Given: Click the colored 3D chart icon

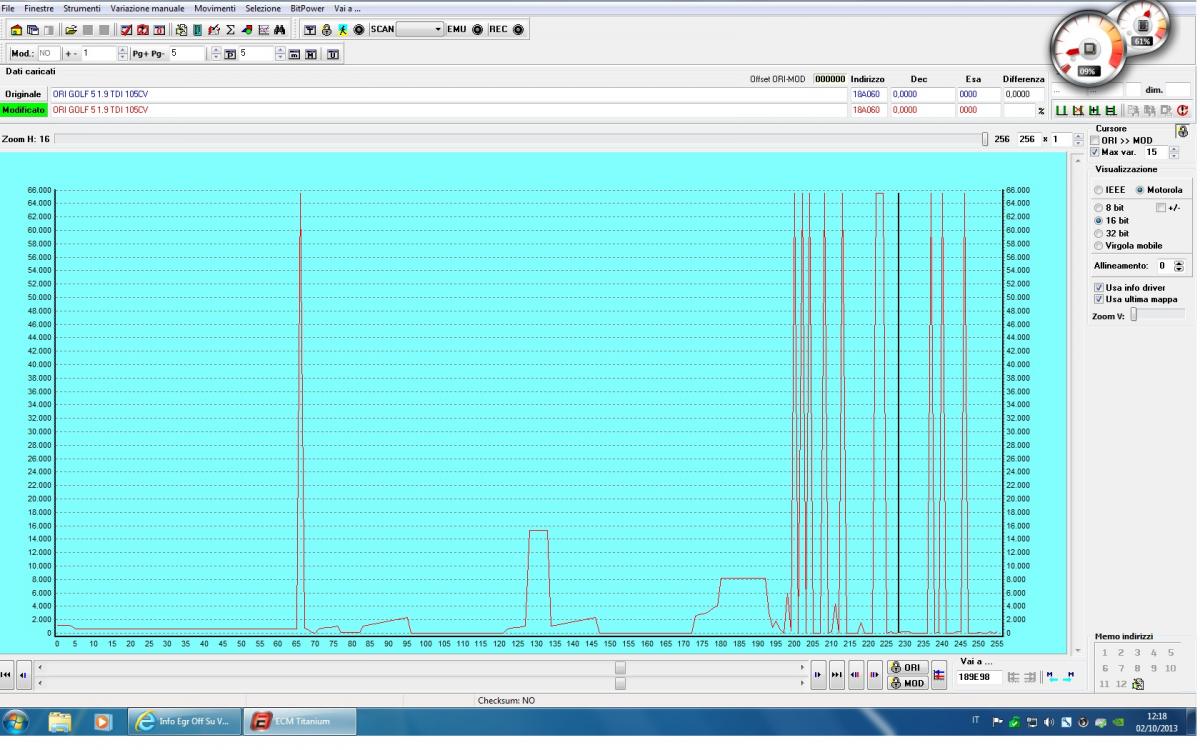Looking at the screenshot, I should point(247,30).
